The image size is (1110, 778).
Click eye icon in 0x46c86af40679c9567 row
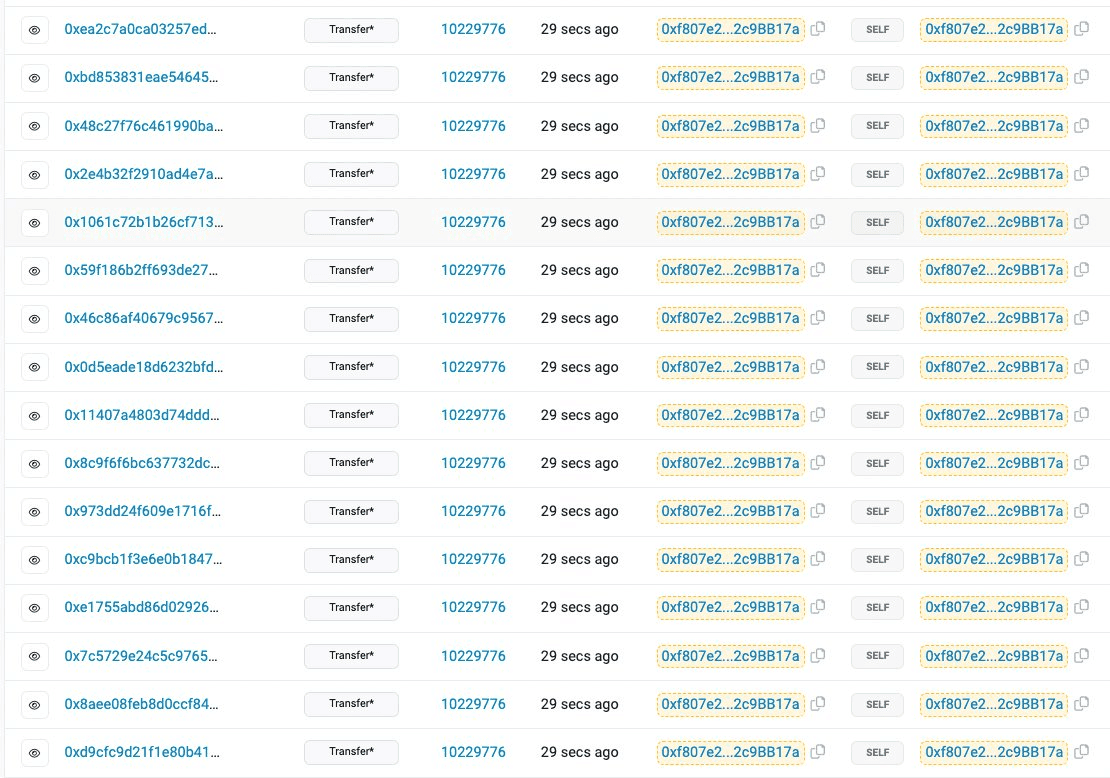34,319
